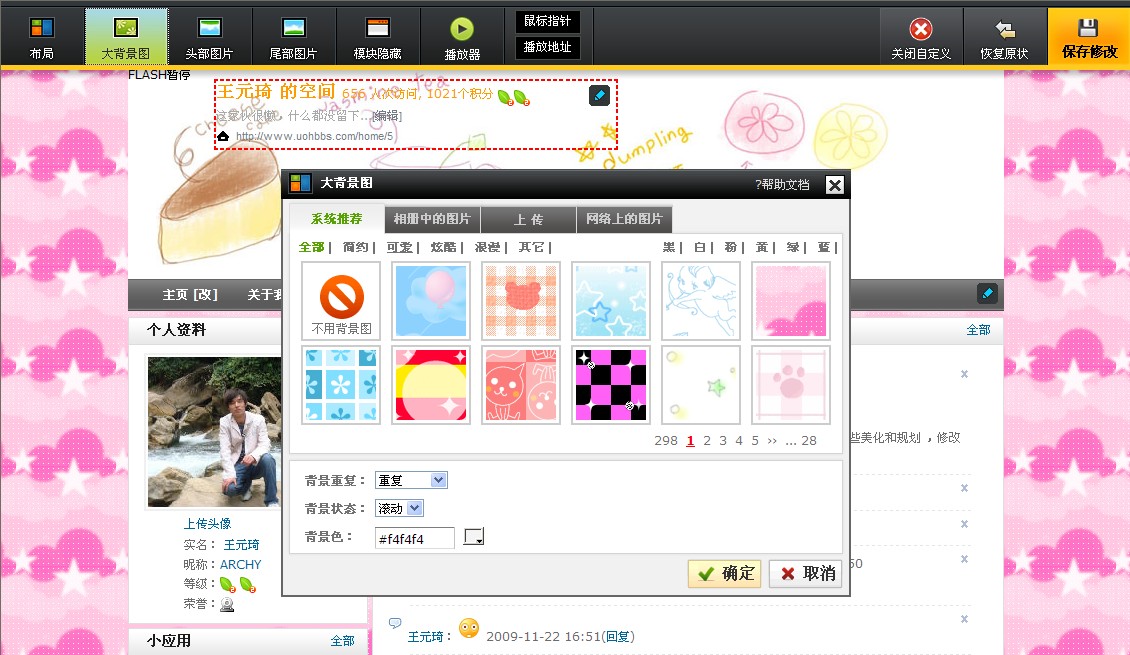Viewport: 1130px width, 655px height.
Task: Choose the red and yellow circle background thumbnail
Action: [431, 385]
